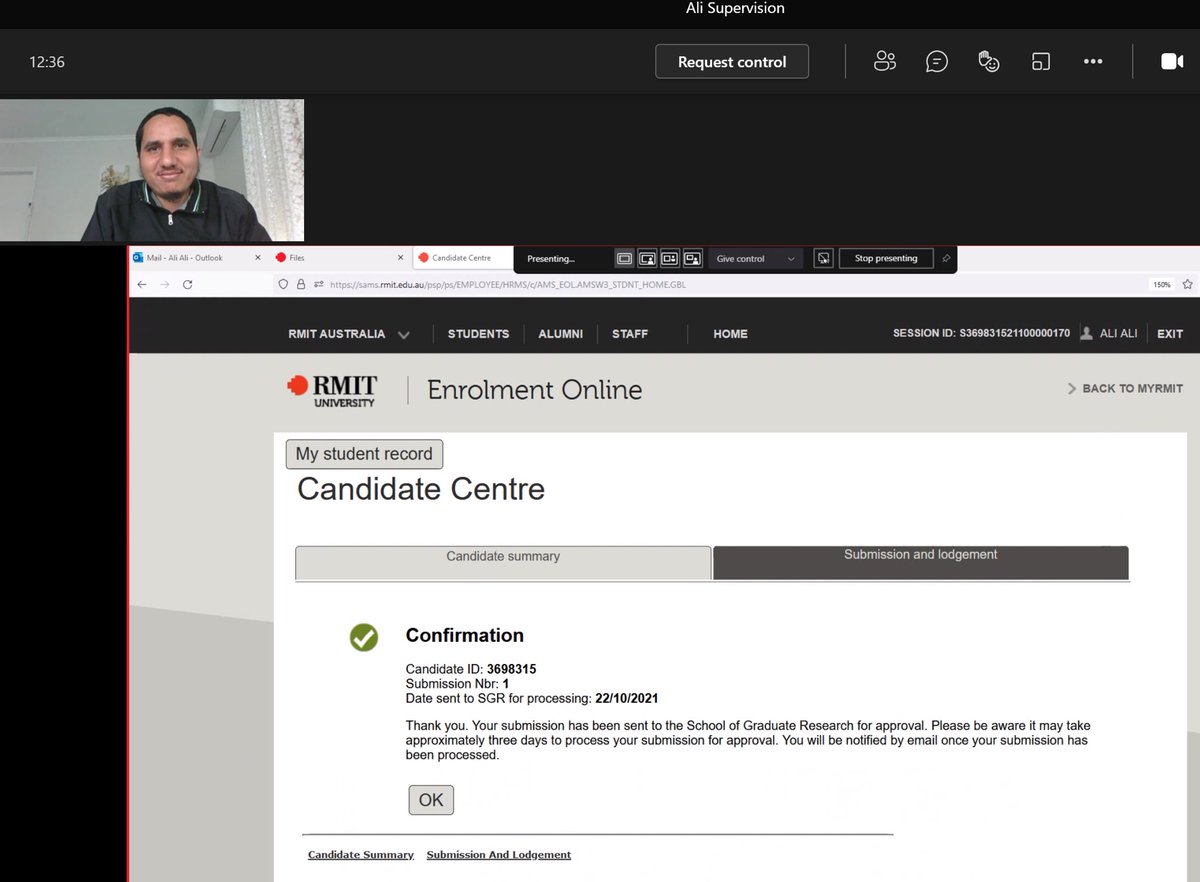Image resolution: width=1200 pixels, height=882 pixels.
Task: Click the Confirmation heading
Action: 465,635
